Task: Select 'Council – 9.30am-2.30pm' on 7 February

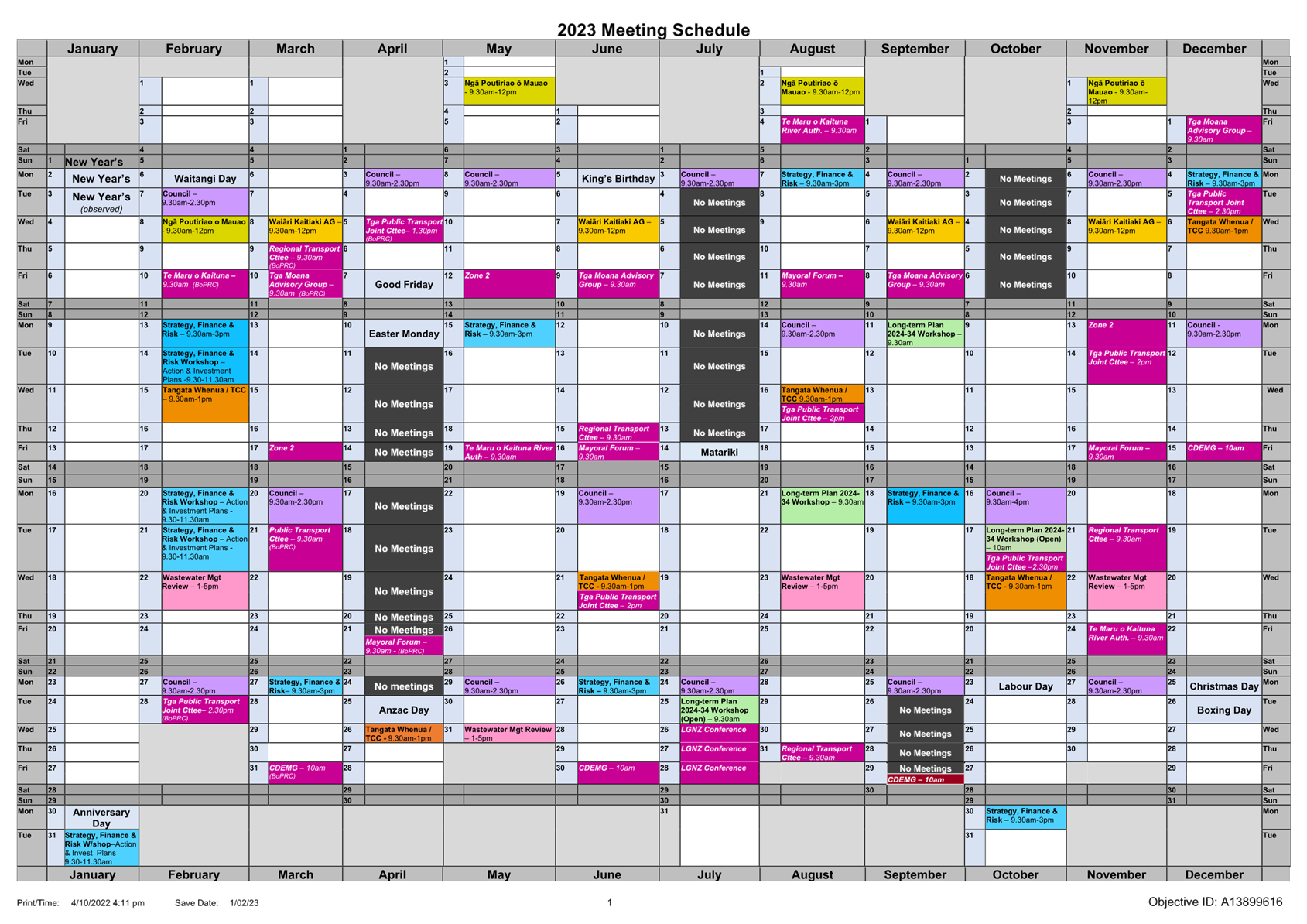Action: pos(205,202)
